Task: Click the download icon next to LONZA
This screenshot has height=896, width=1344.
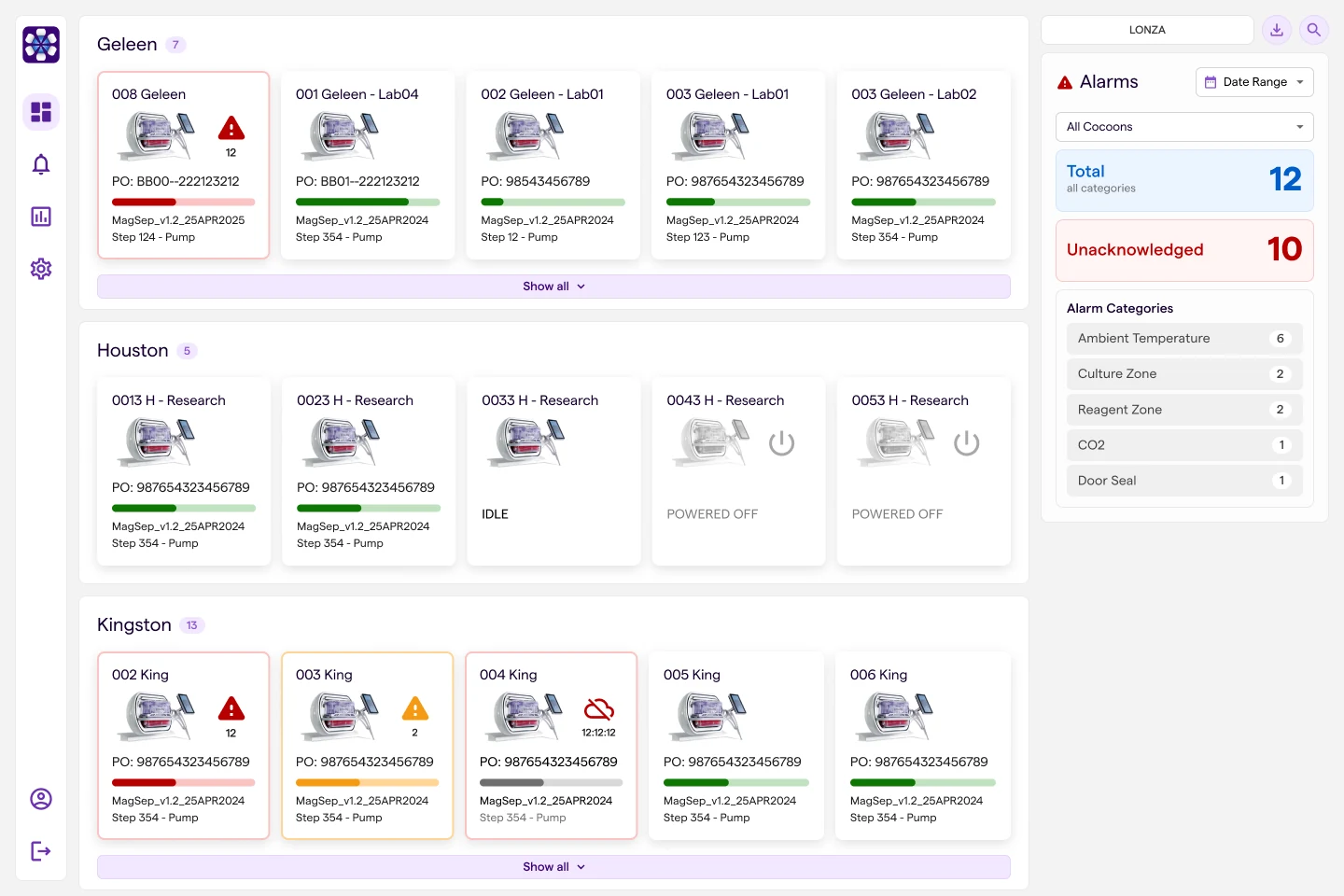Action: click(1277, 30)
